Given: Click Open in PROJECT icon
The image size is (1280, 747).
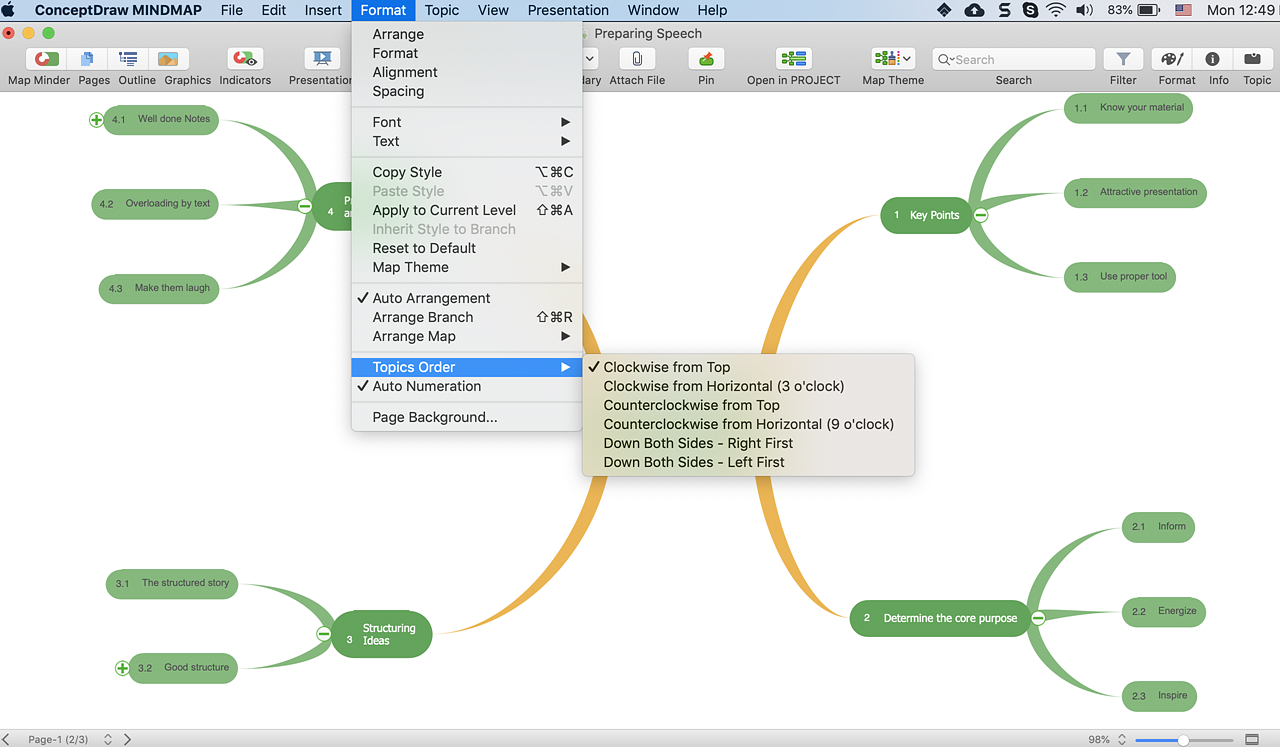Looking at the screenshot, I should click(793, 60).
